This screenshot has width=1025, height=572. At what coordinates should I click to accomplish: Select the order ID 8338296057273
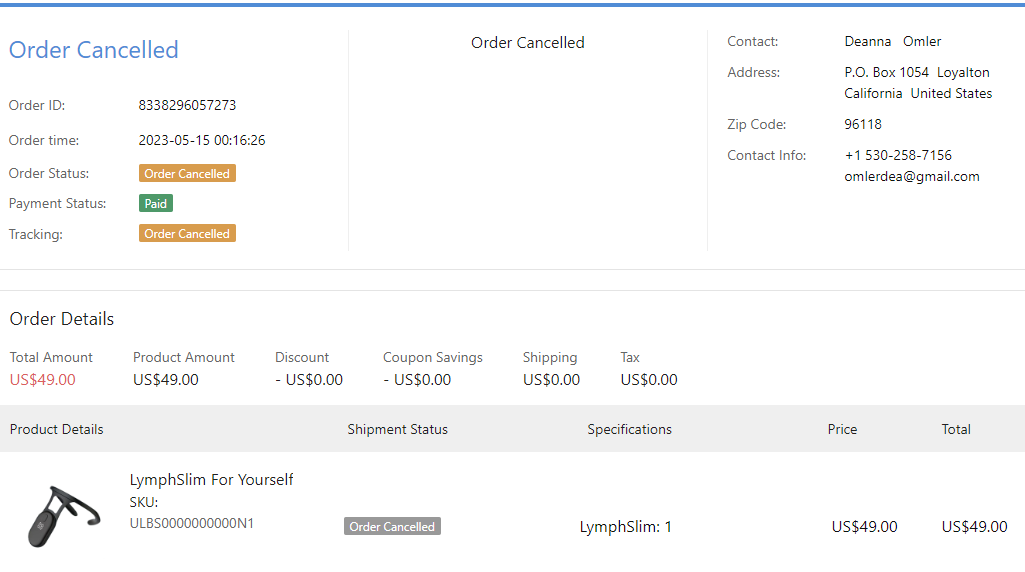[187, 105]
